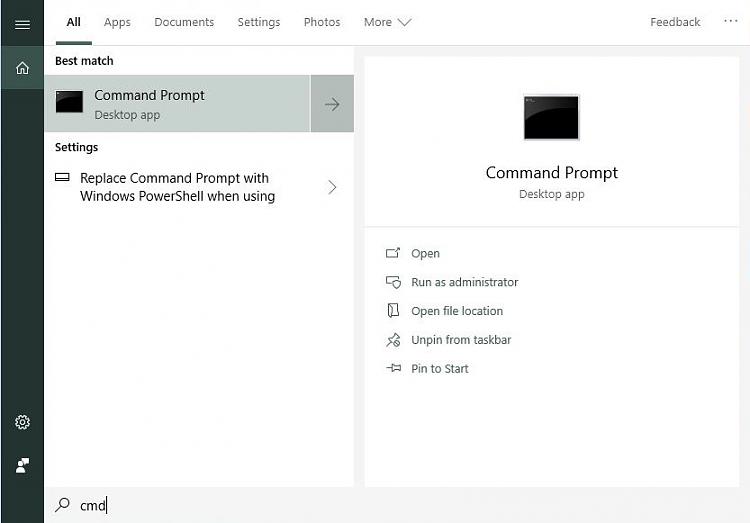Click the Command Prompt title in preview pane
Image resolution: width=750 pixels, height=523 pixels.
[551, 172]
